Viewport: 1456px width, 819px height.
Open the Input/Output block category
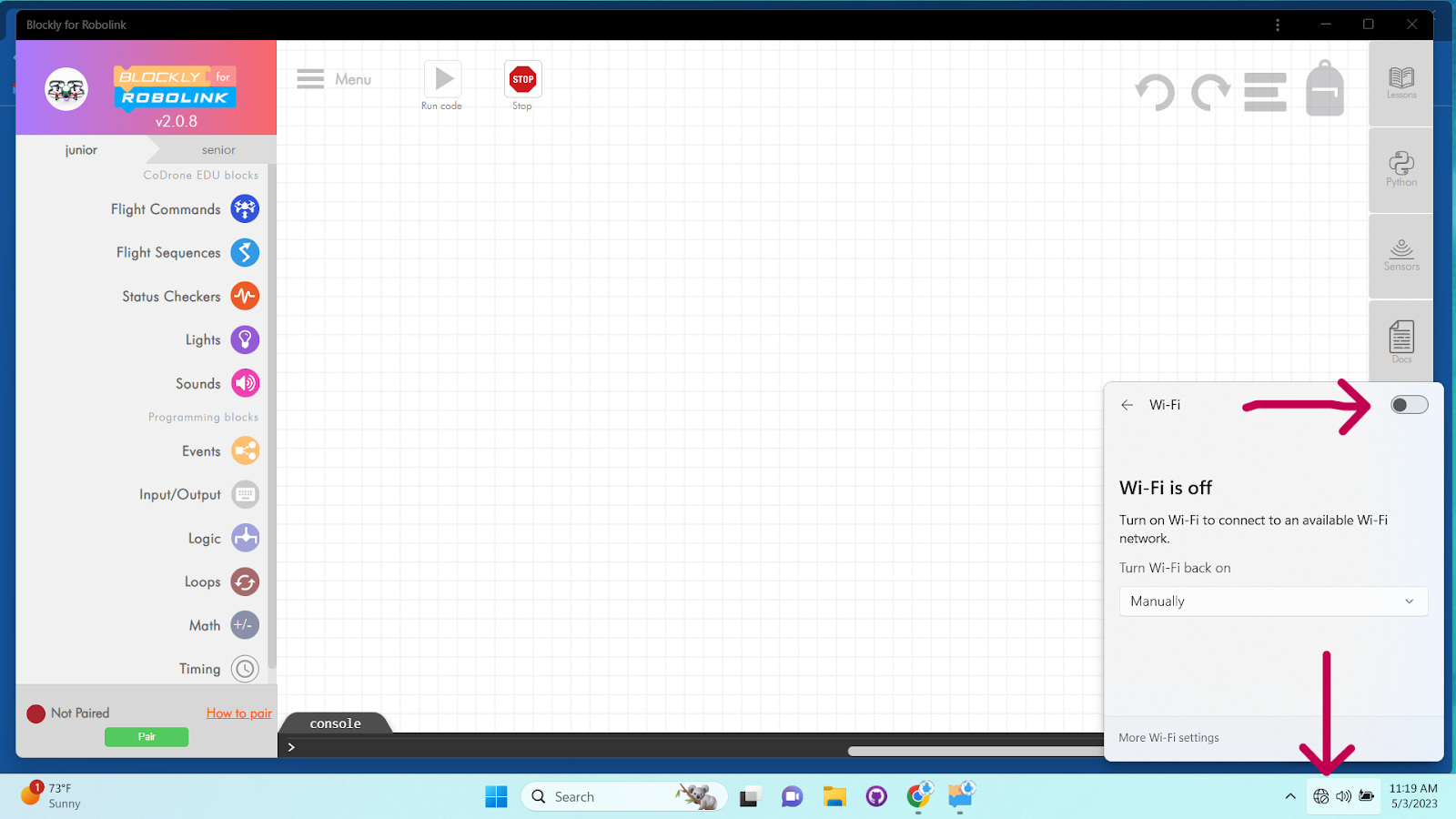pos(199,495)
